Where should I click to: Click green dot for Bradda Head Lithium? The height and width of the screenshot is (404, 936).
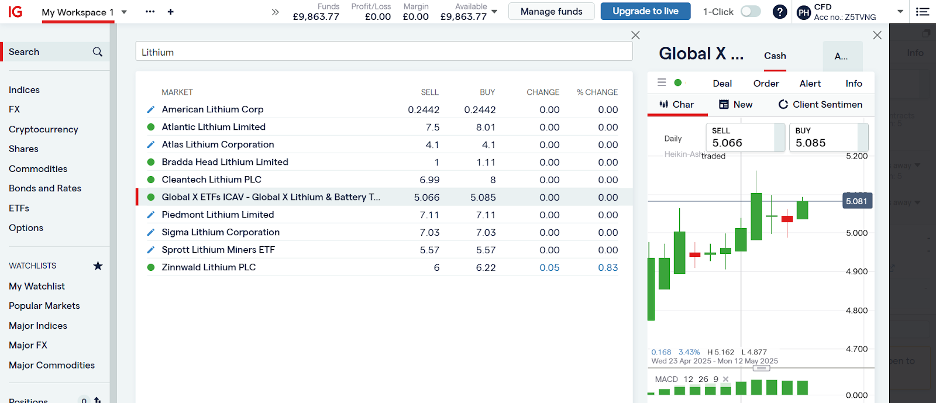point(150,162)
